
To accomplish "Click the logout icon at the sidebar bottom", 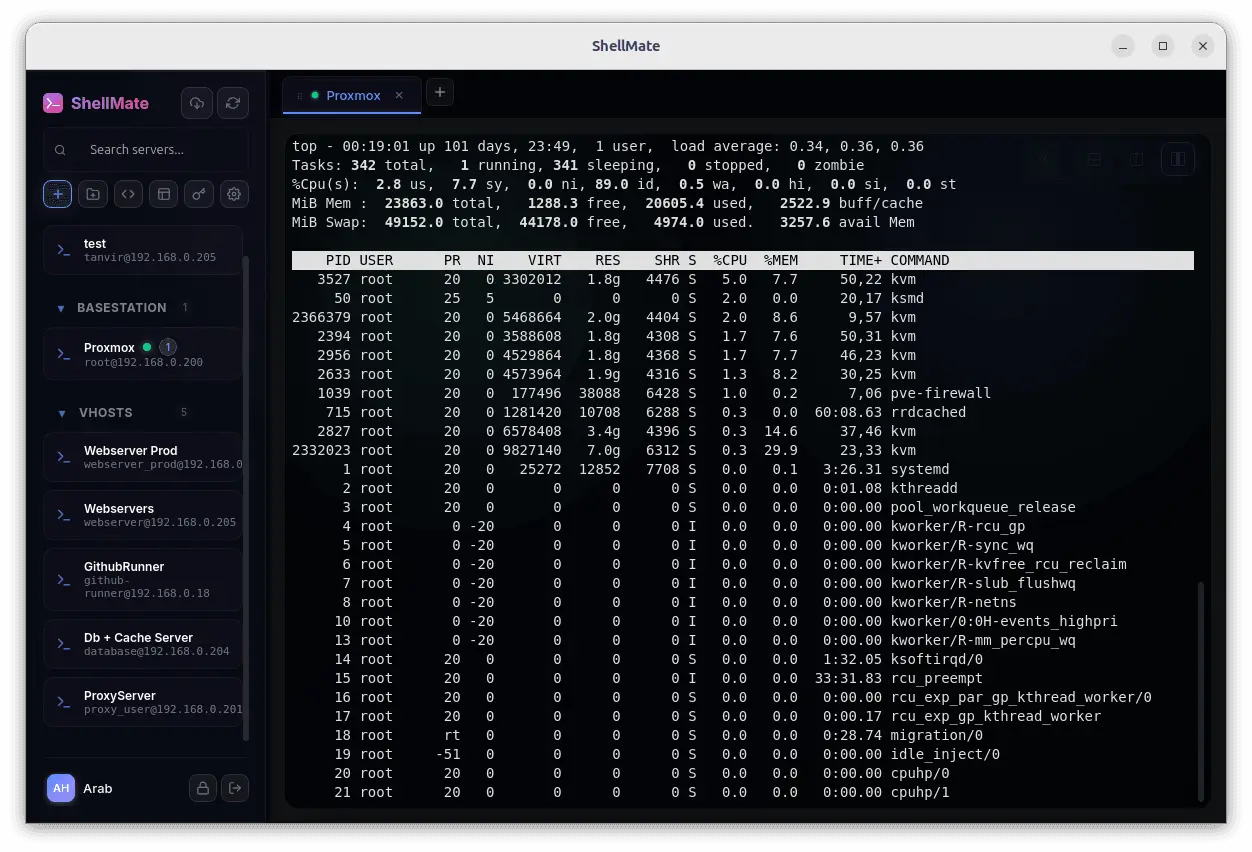I will tap(235, 788).
